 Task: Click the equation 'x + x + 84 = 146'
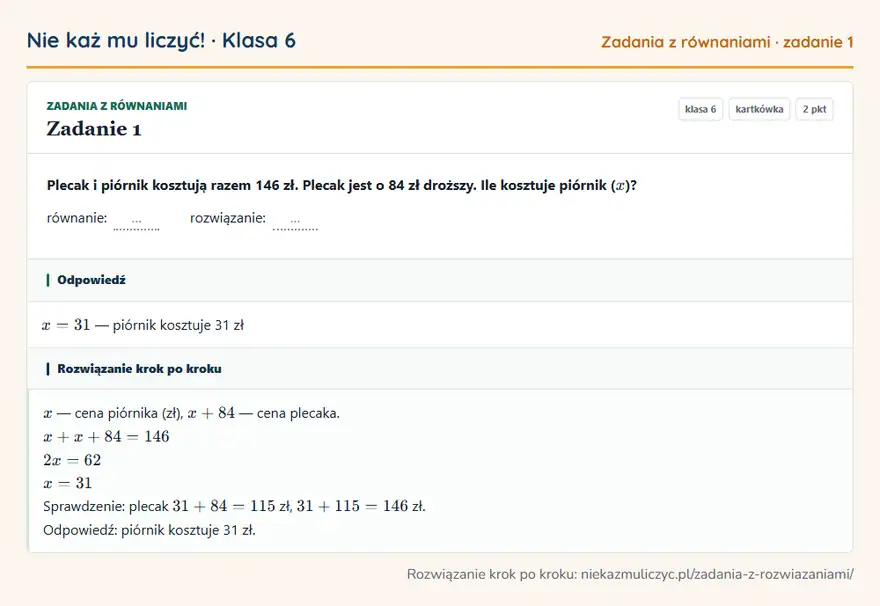click(x=106, y=437)
